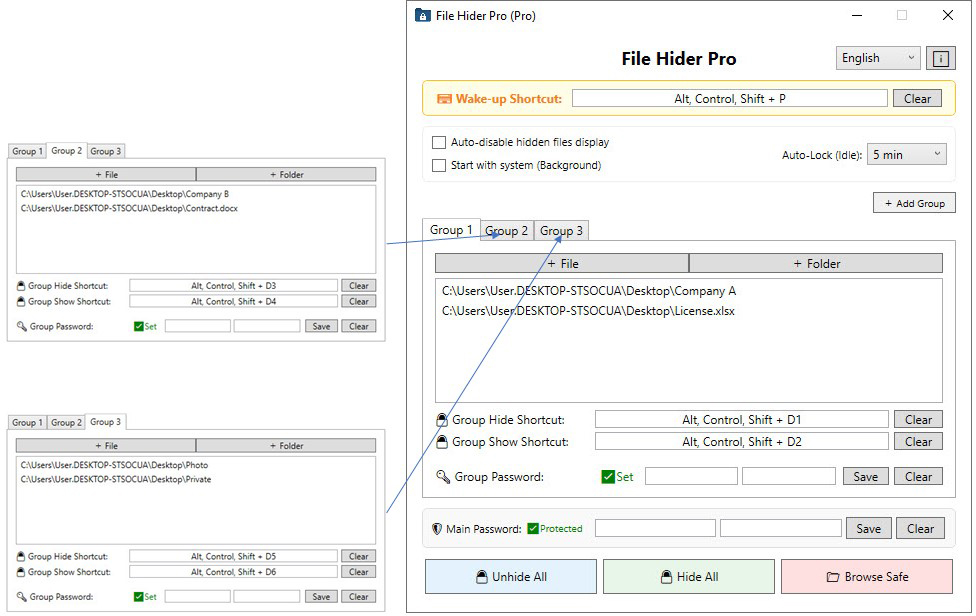This screenshot has width=976, height=616.
Task: Click the Group Hide Shortcut field with D1
Action: click(741, 419)
